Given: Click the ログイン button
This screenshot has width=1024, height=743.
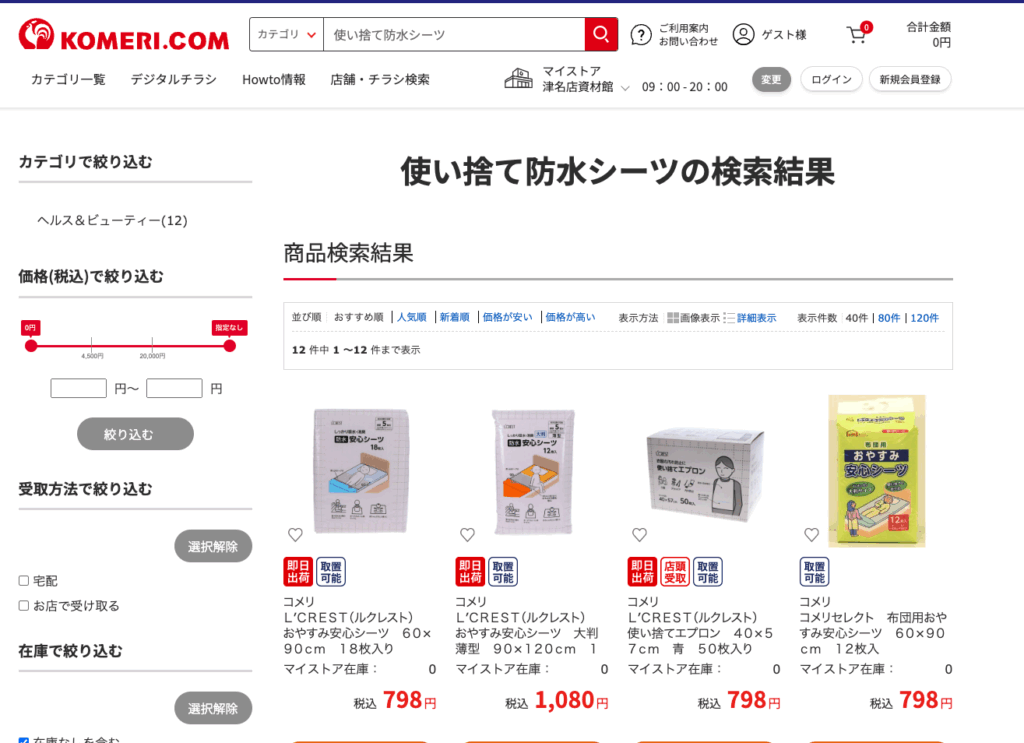Looking at the screenshot, I should (831, 80).
